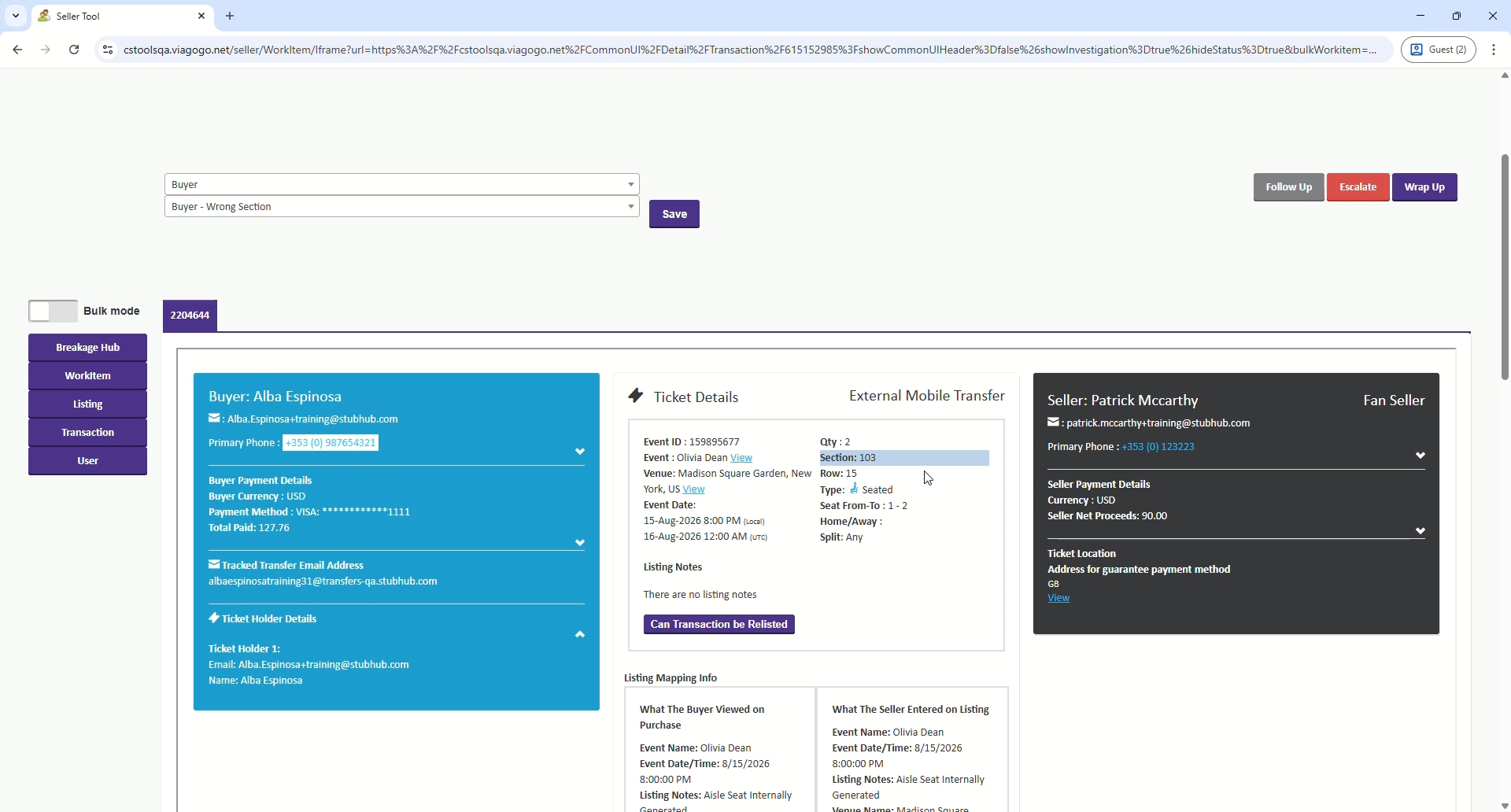This screenshot has height=812, width=1511.
Task: Open the Guest profile menu
Action: [x=1438, y=50]
